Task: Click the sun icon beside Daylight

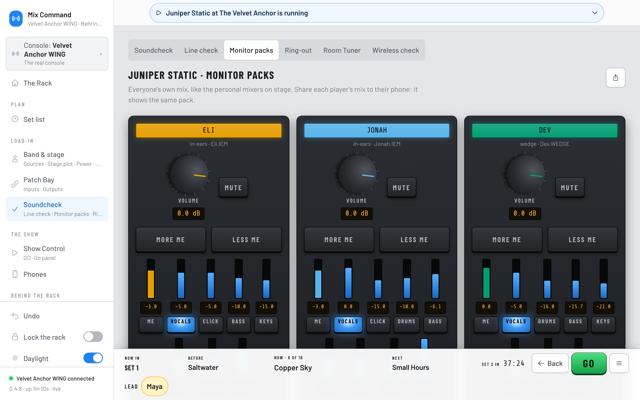Action: 15,358
